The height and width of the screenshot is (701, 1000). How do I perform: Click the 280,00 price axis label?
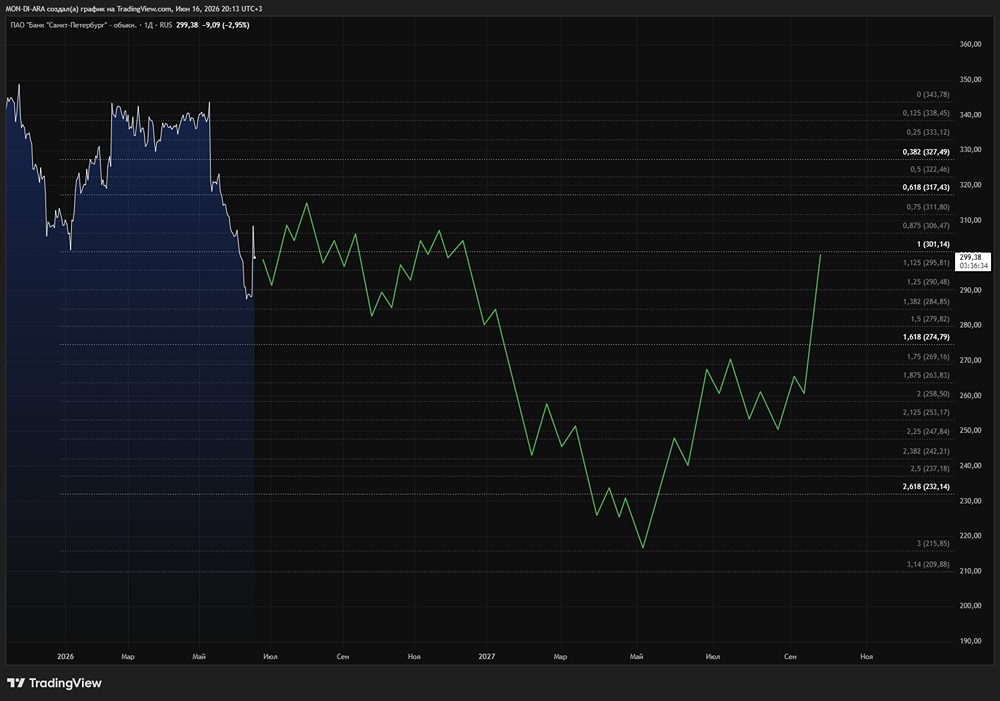pyautogui.click(x=970, y=325)
